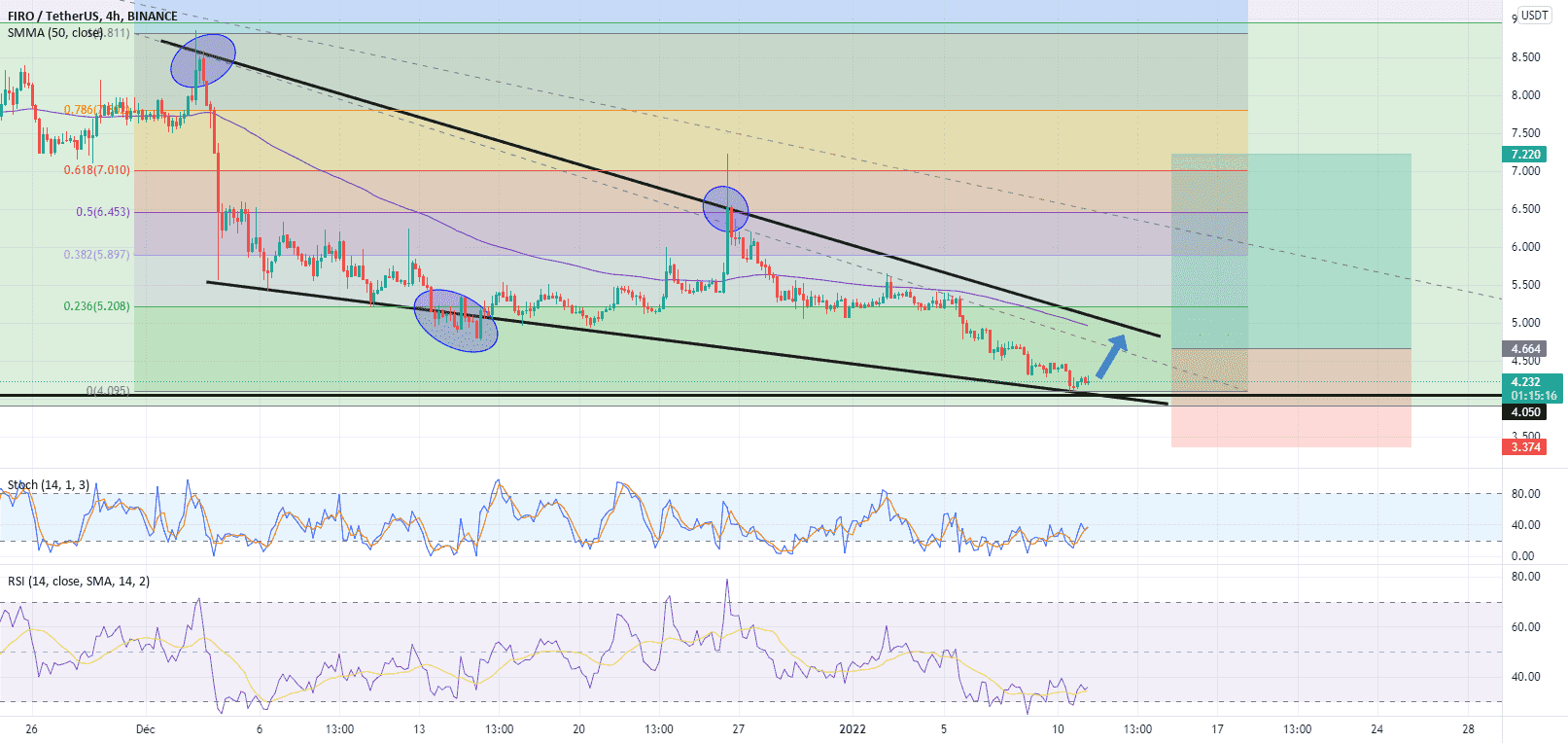
Task: Click the 27 date on time axis
Action: [738, 728]
